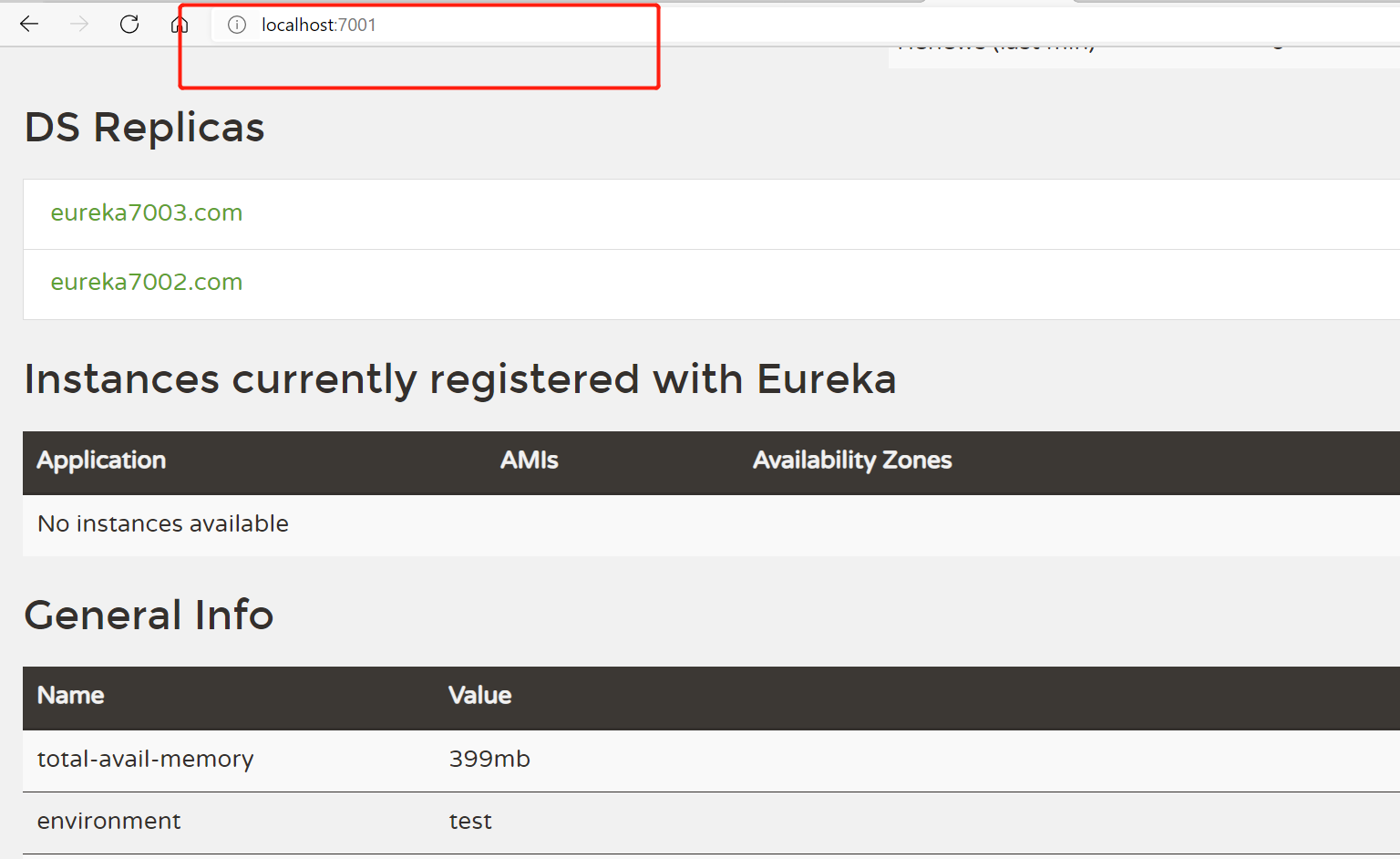Click the AMIs column header

[529, 461]
